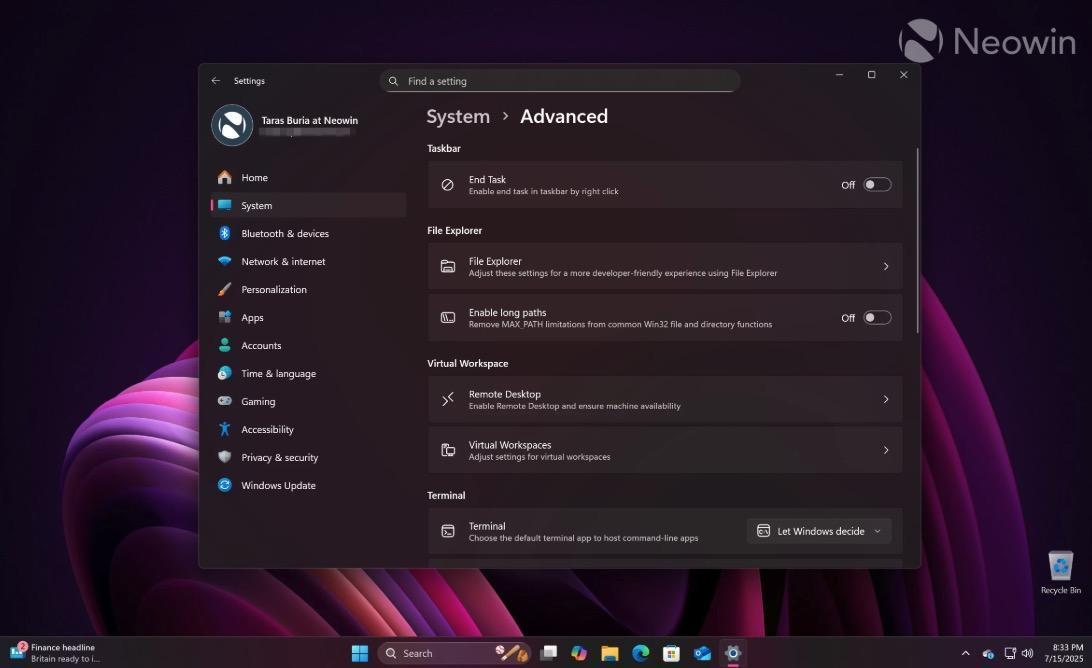The height and width of the screenshot is (668, 1092).
Task: Launch Copilot from the taskbar
Action: tap(579, 653)
